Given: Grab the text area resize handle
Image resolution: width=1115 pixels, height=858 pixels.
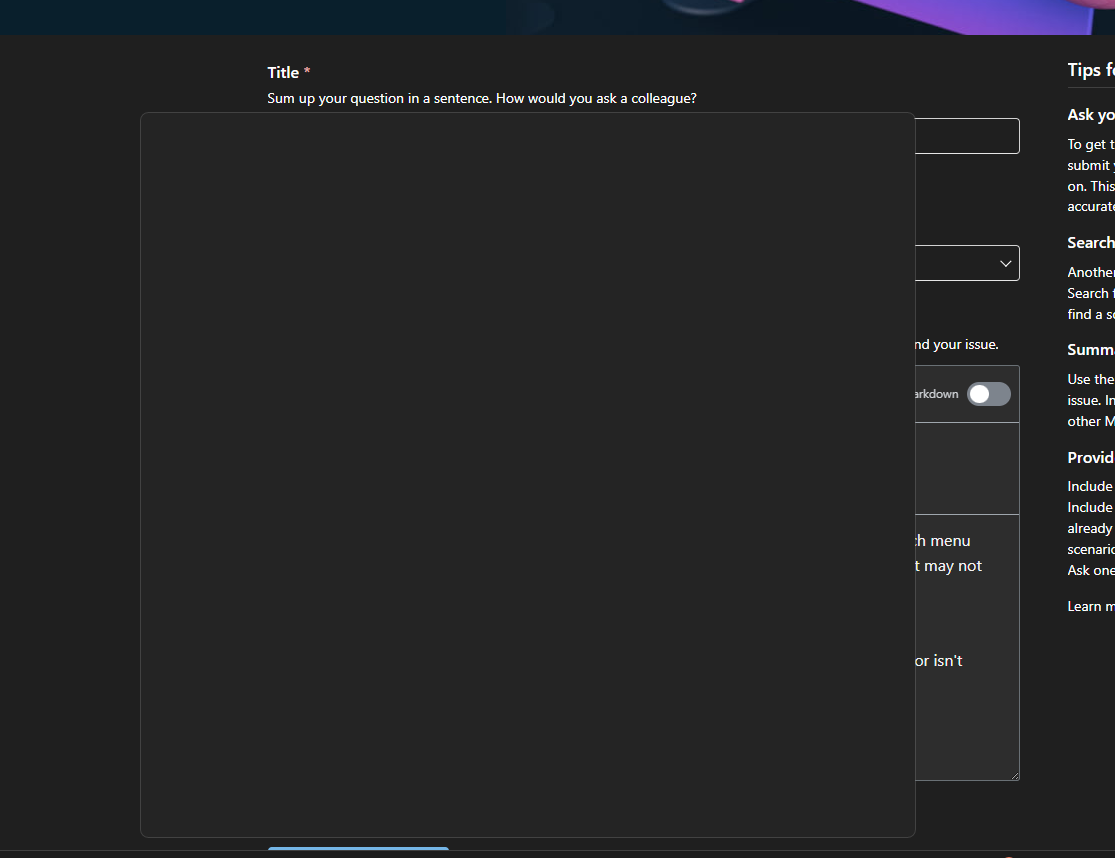Looking at the screenshot, I should point(1015,776).
